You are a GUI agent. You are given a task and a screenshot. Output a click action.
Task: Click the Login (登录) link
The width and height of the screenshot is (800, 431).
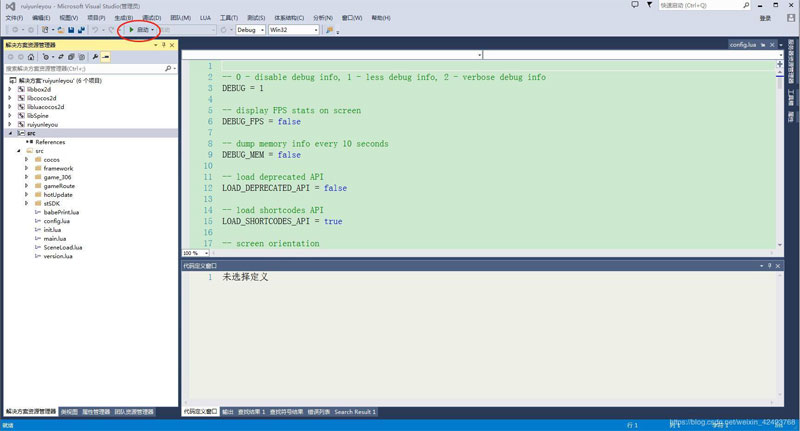[765, 18]
